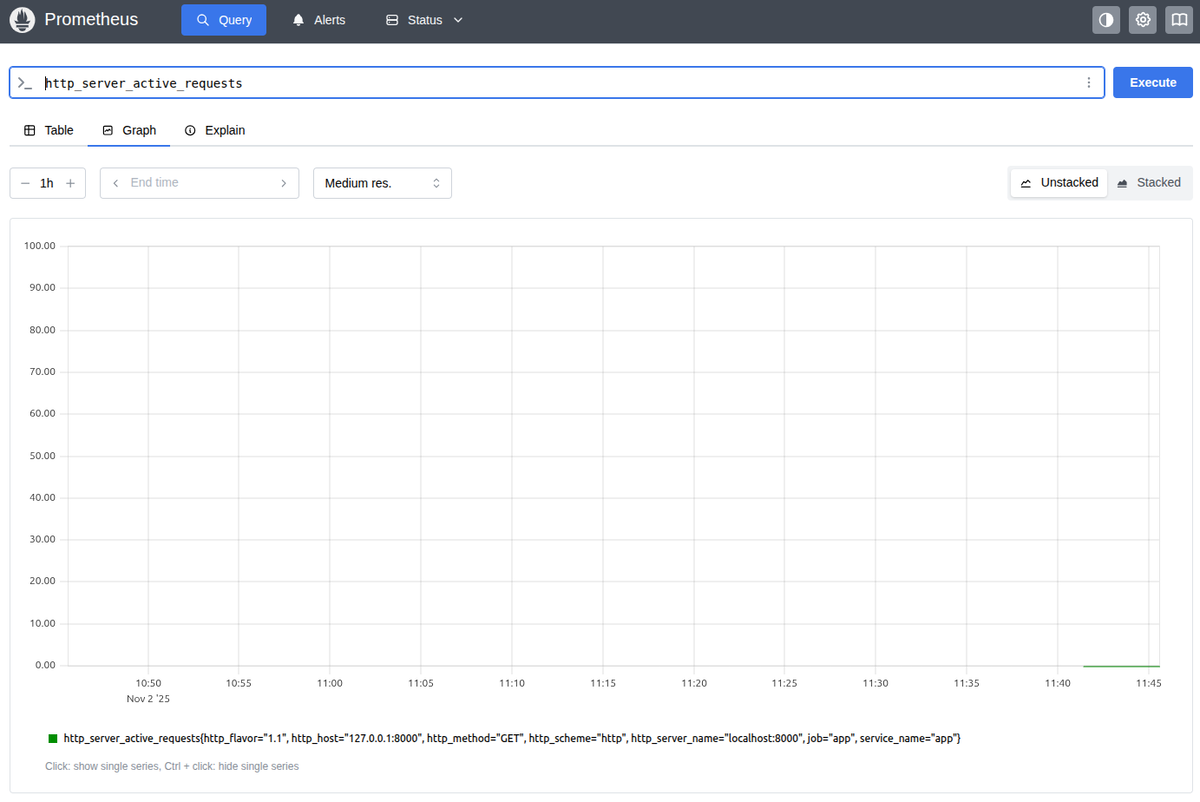
Task: Click the Prometheus flame logo
Action: (x=22, y=20)
